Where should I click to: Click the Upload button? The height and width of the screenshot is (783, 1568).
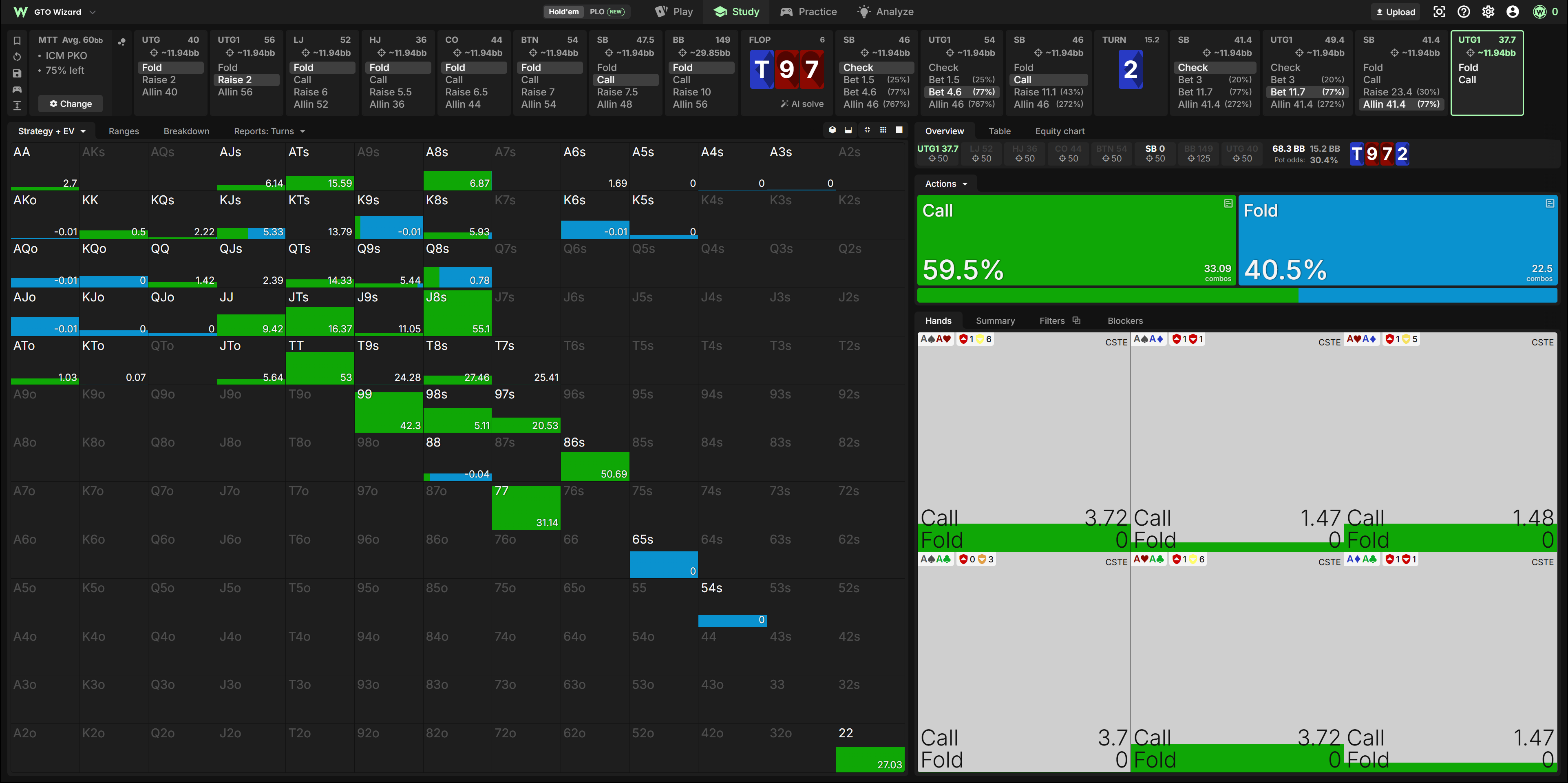[1396, 11]
